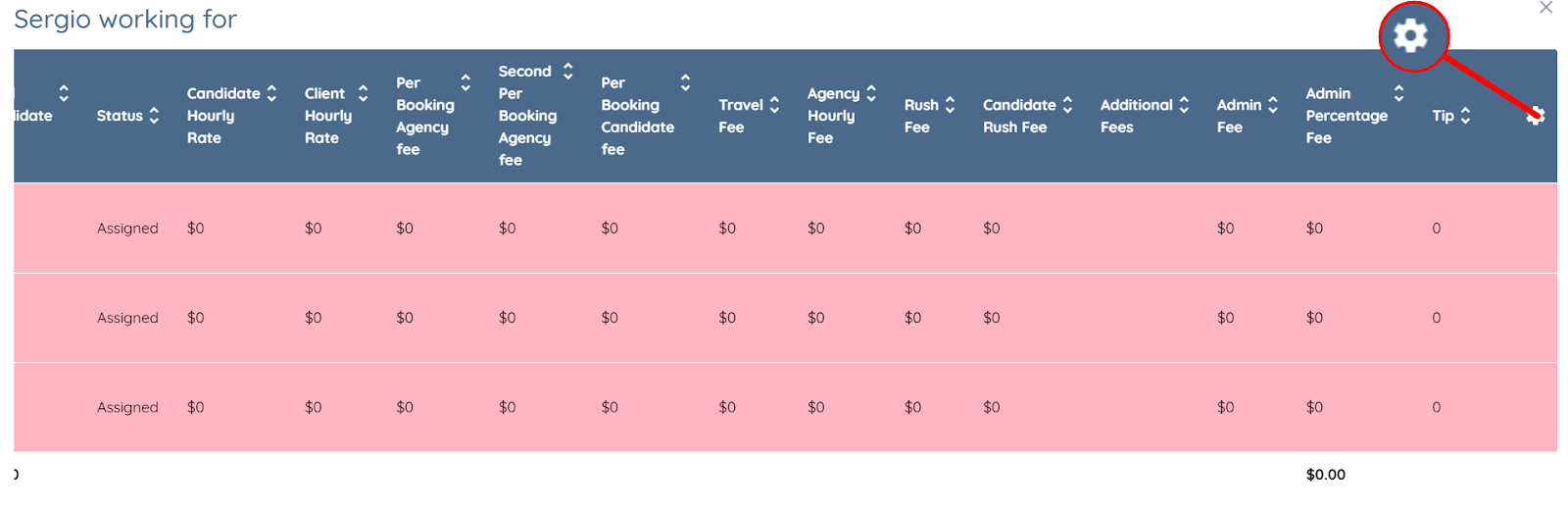Click sort arrows for Candidate Hourly Rate

[x=271, y=93]
